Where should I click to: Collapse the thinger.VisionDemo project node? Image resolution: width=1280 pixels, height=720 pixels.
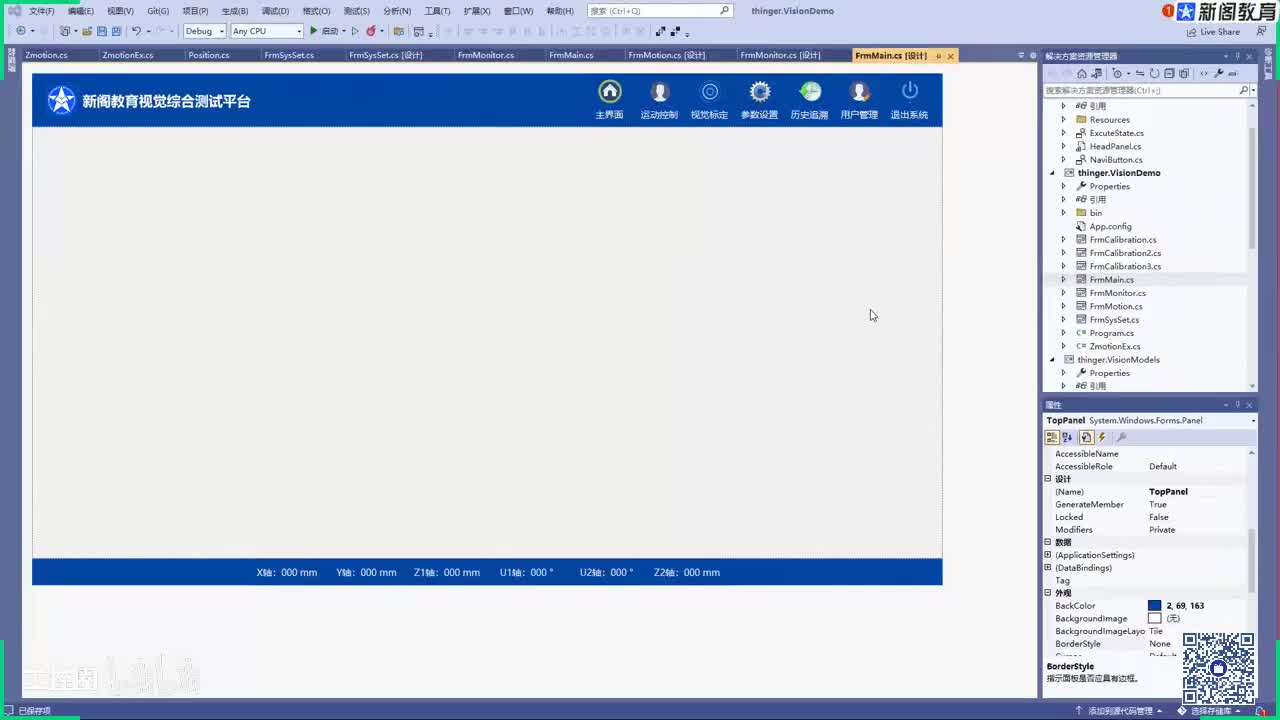(x=1052, y=173)
